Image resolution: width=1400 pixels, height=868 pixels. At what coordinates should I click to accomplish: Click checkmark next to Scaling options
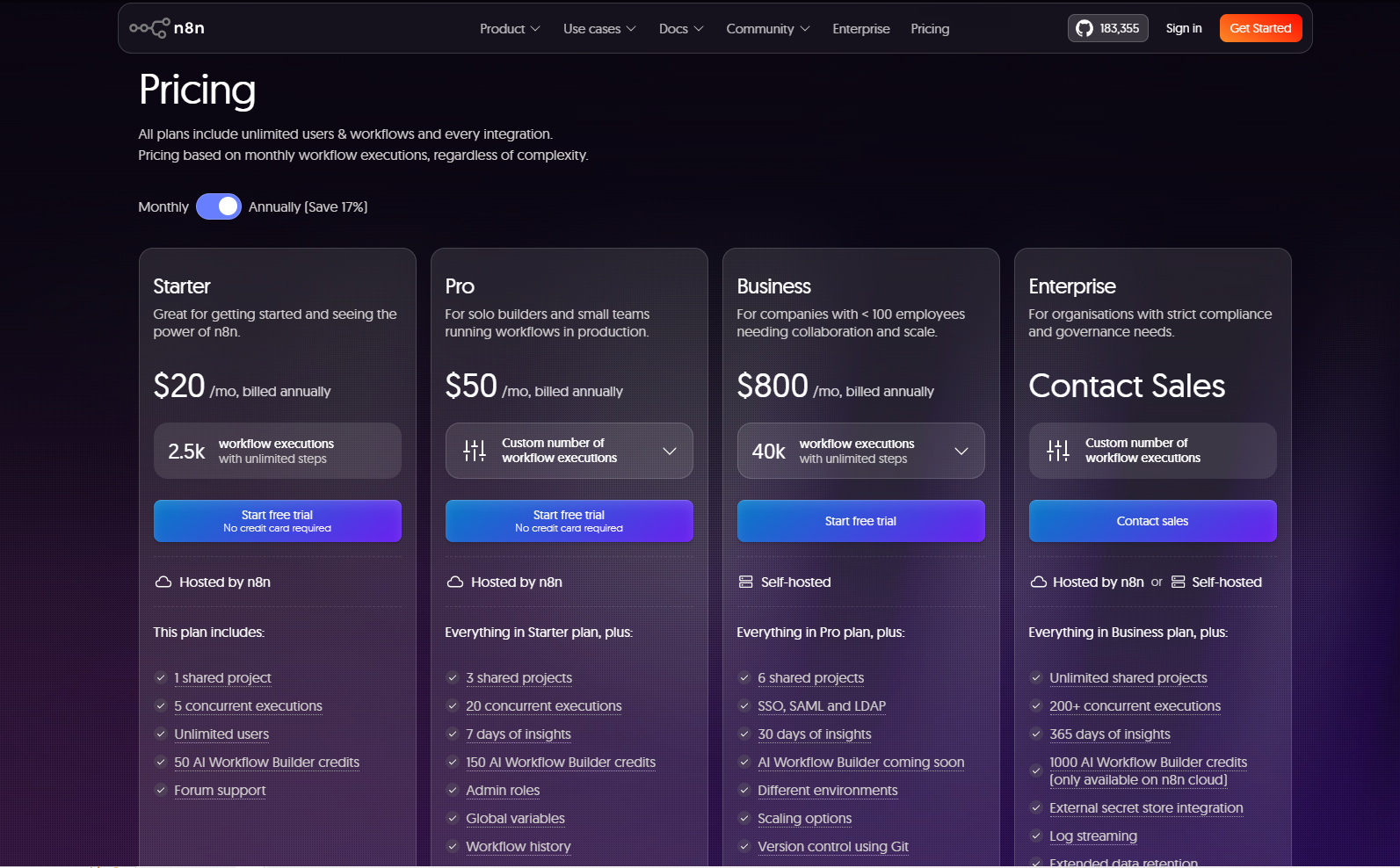[x=744, y=818]
